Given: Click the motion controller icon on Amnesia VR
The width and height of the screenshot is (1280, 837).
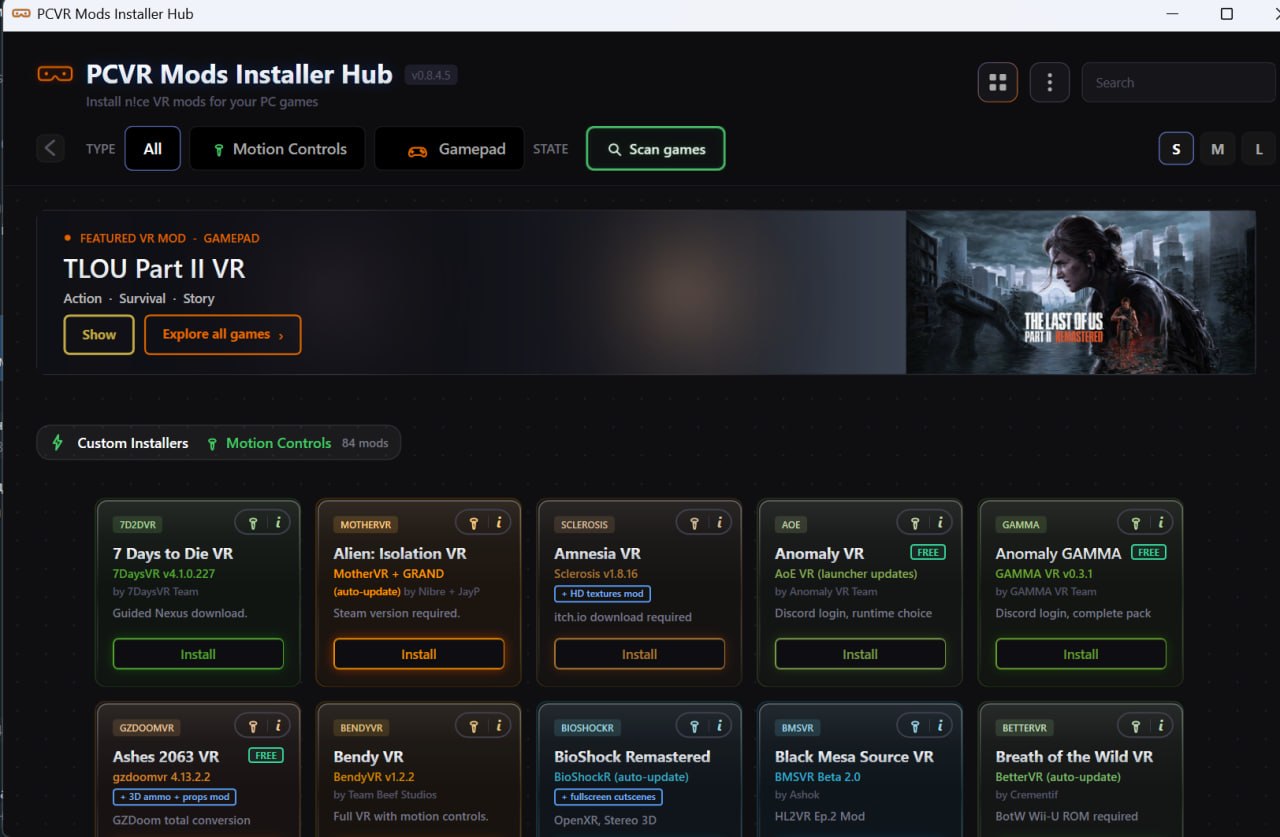Looking at the screenshot, I should 694,522.
